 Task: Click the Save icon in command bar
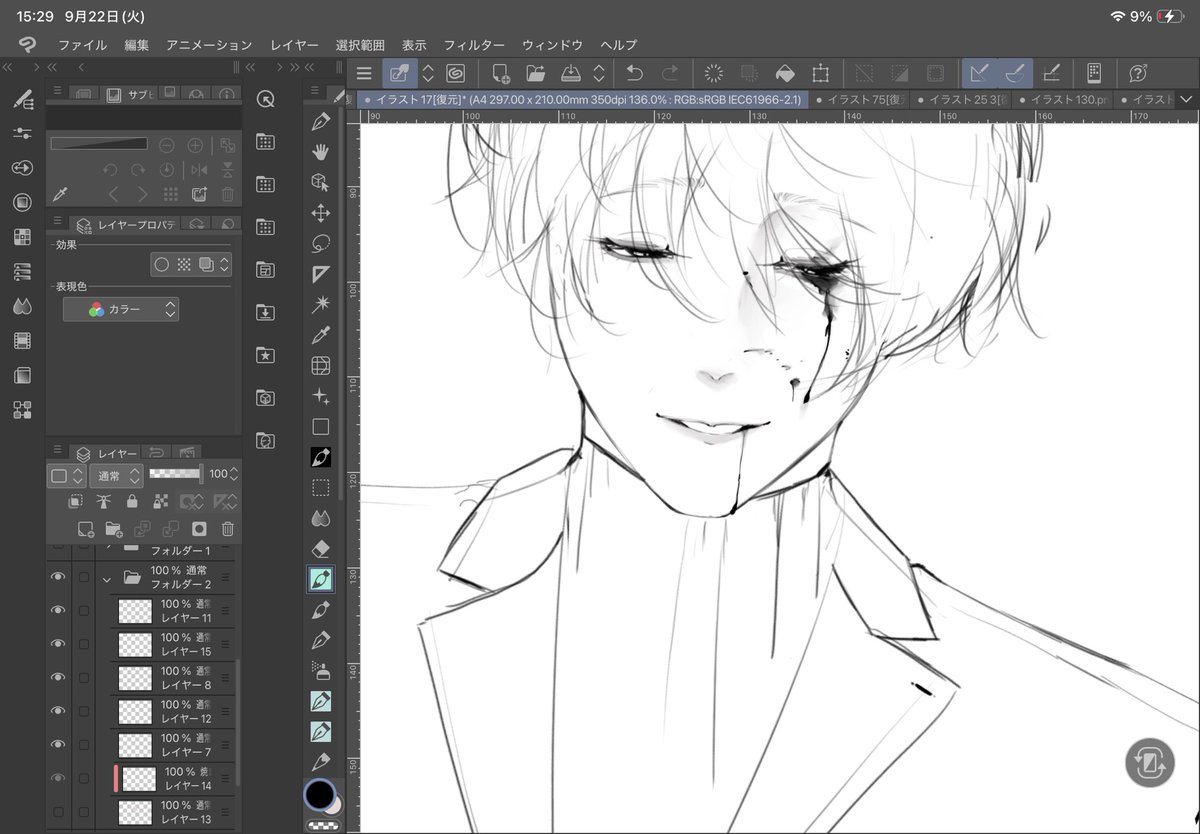pyautogui.click(x=571, y=73)
